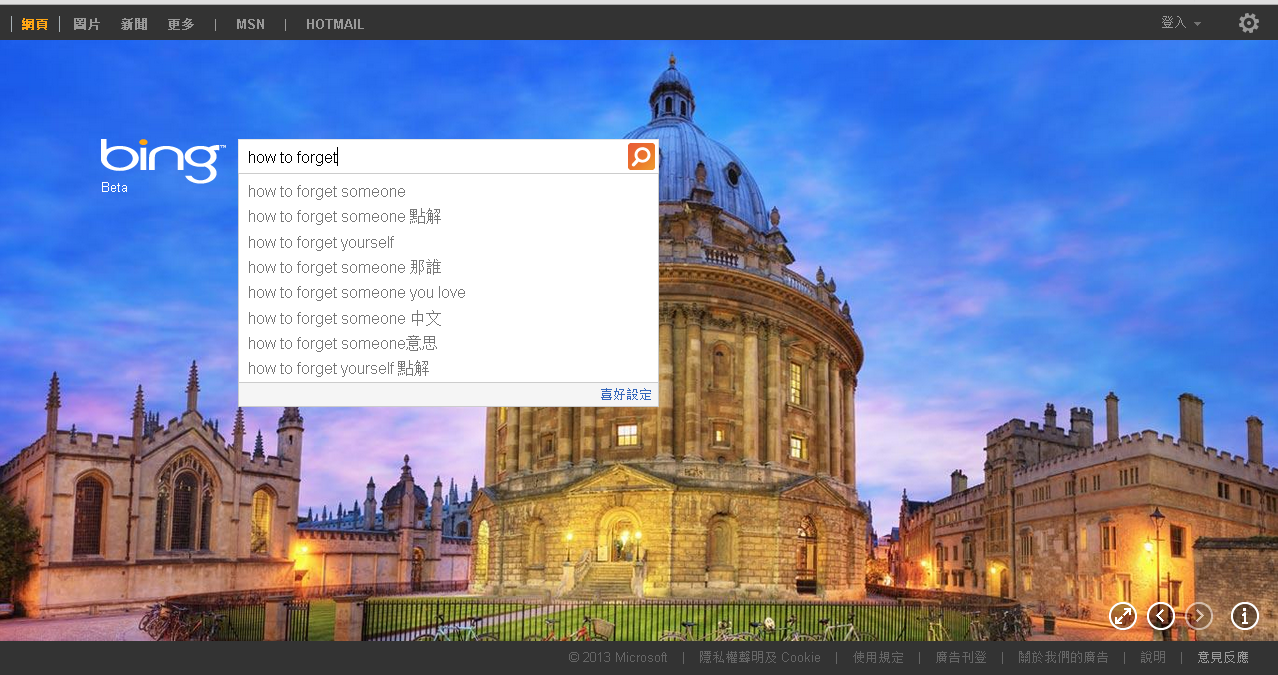Choose suggestion "how to forget someone 那誰"
This screenshot has height=675, width=1278.
coord(448,267)
